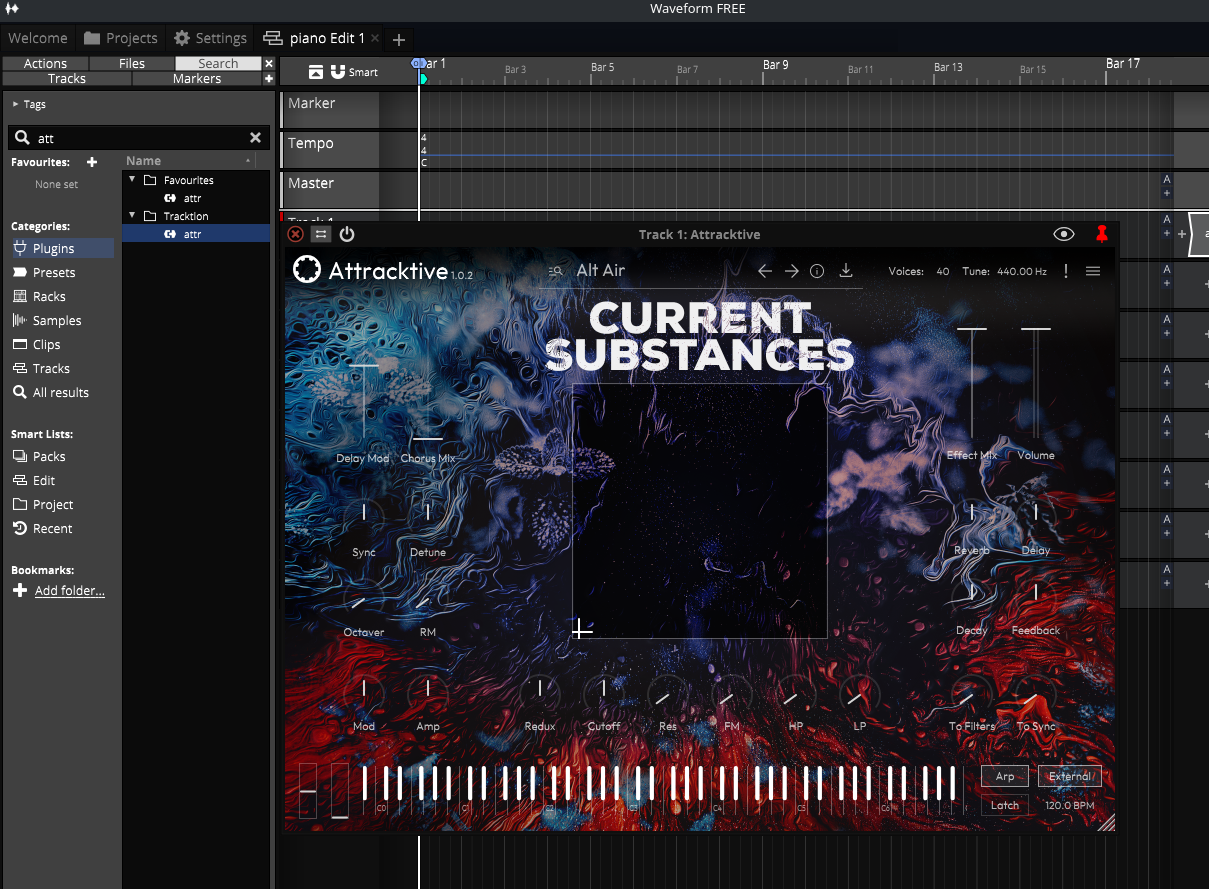The image size is (1209, 889).
Task: Toggle the red pin on plugin window
Action: tap(1102, 234)
